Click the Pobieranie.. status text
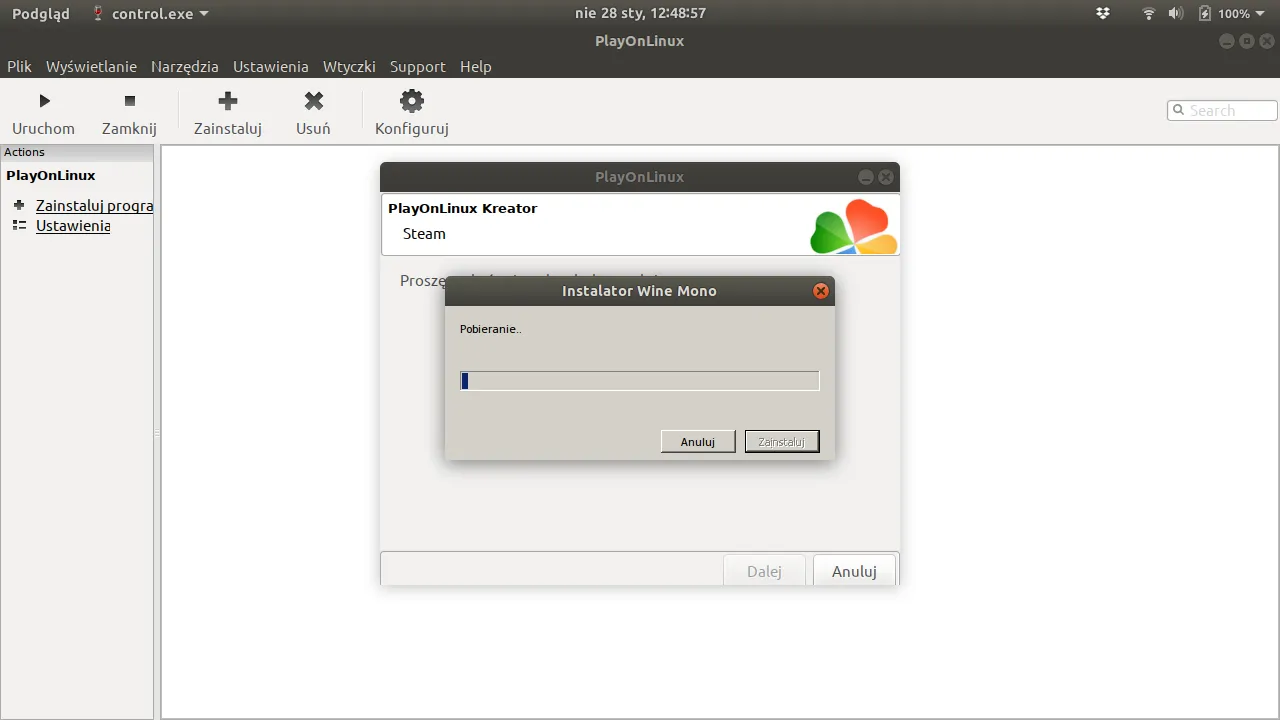This screenshot has height=720, width=1280. pyautogui.click(x=490, y=329)
